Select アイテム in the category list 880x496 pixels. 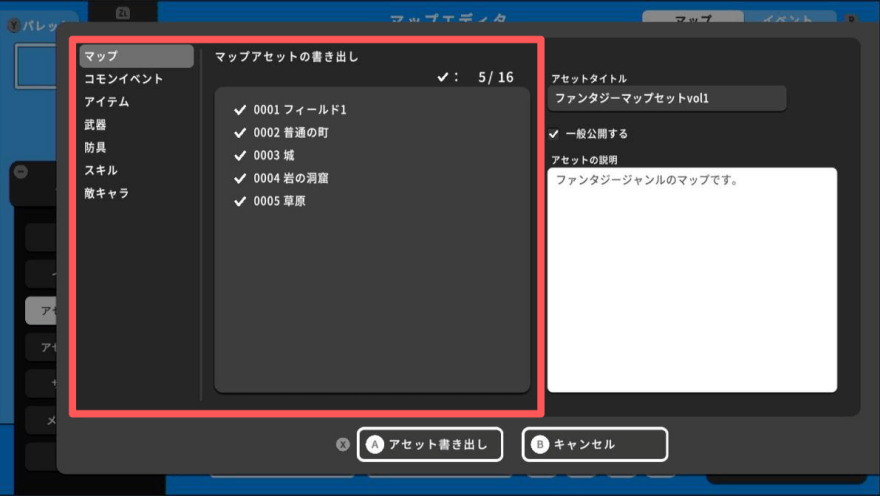(x=107, y=102)
